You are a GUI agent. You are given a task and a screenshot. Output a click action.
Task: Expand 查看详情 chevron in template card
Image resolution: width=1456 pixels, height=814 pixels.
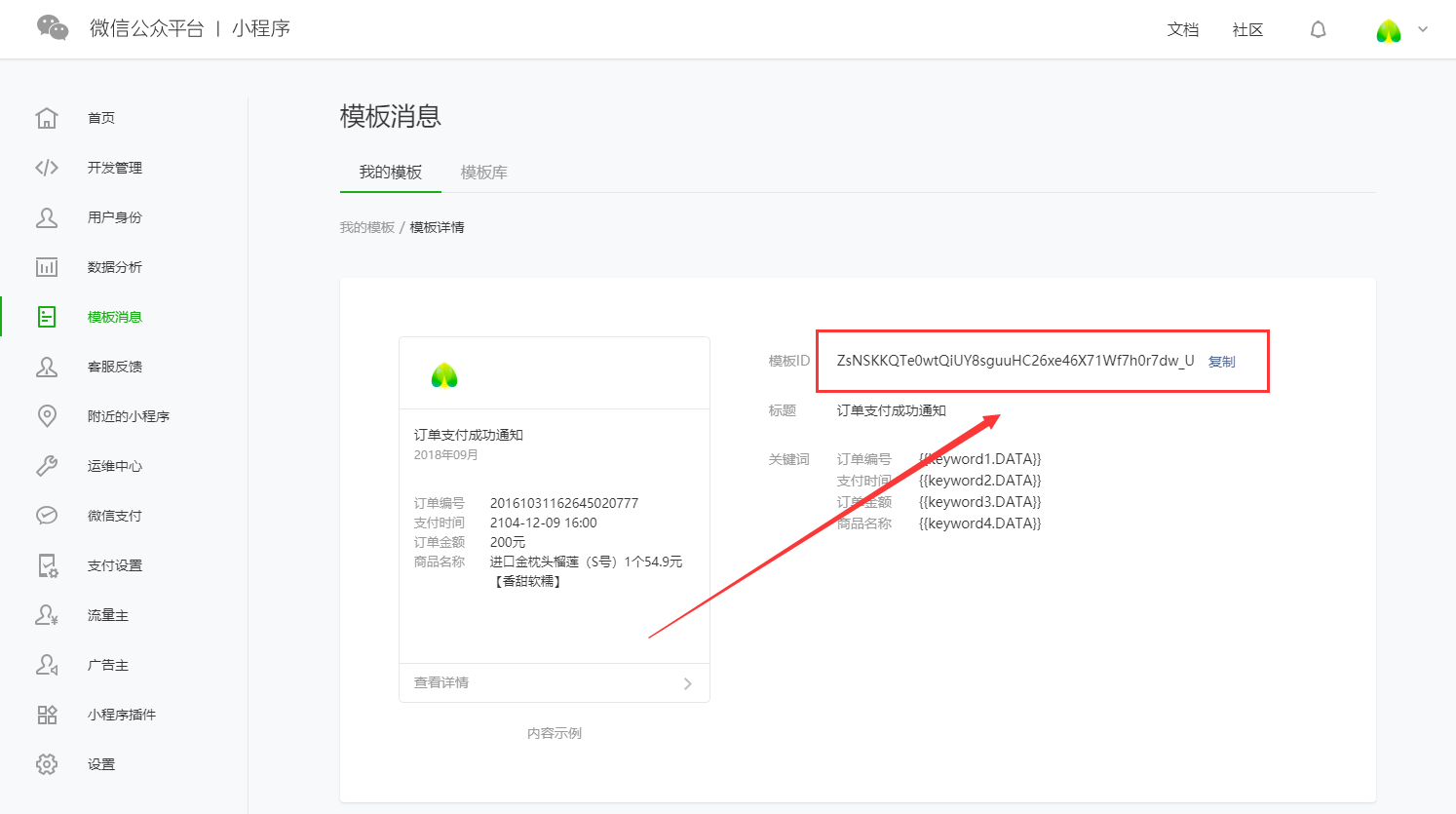(687, 683)
